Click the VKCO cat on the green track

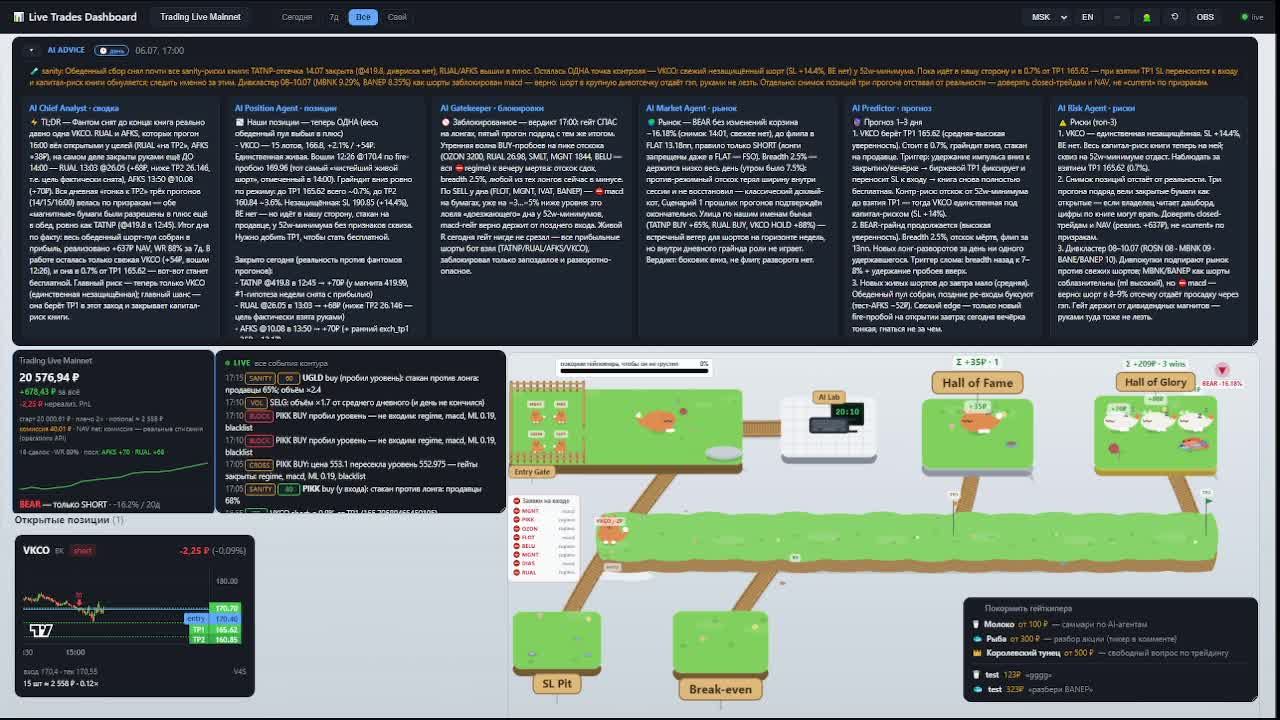[x=611, y=532]
